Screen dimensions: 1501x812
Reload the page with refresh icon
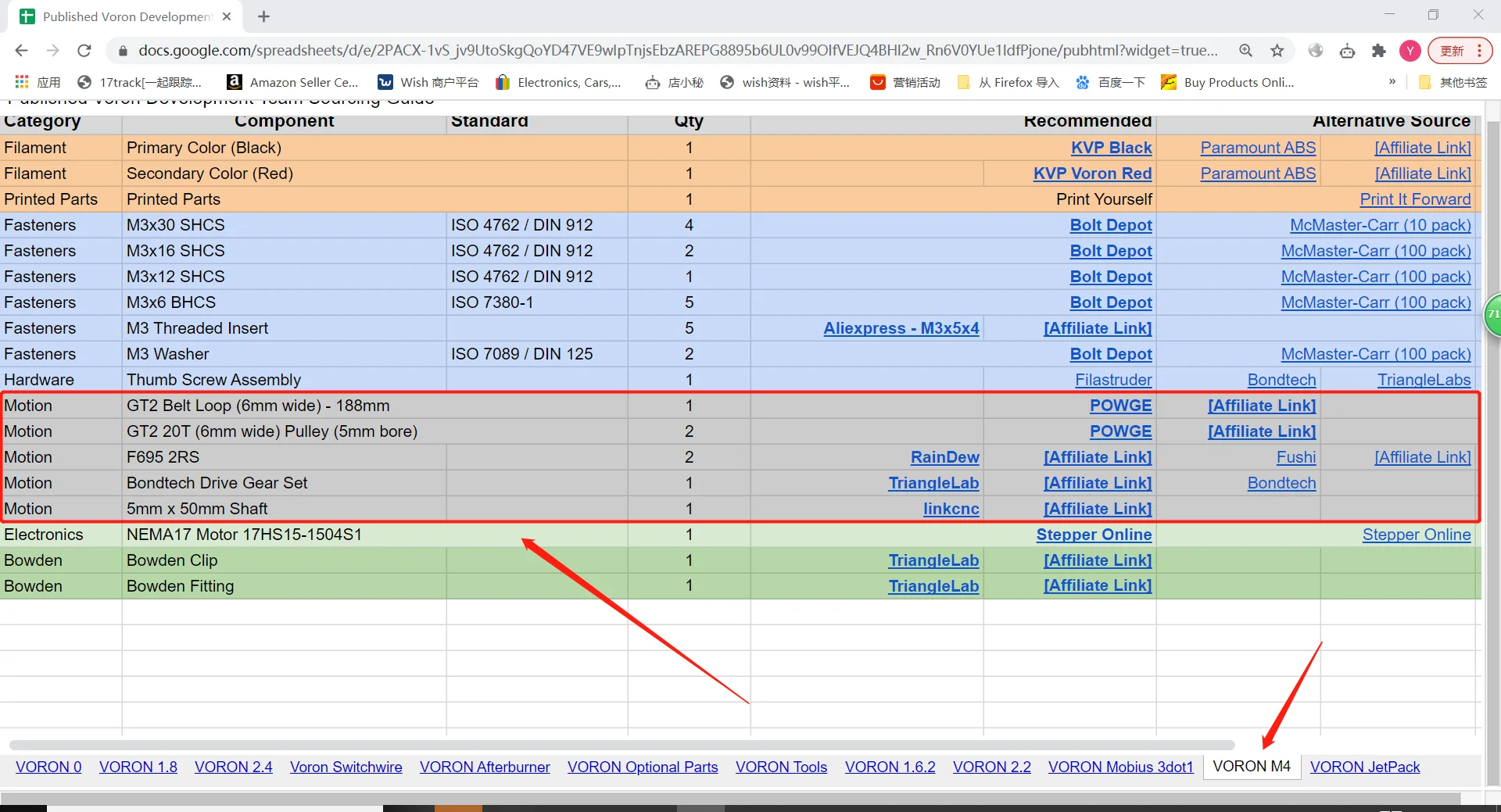(x=84, y=51)
